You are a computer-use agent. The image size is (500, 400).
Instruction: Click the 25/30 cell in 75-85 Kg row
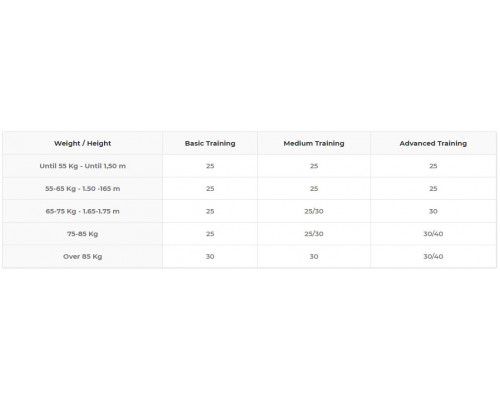pyautogui.click(x=314, y=234)
